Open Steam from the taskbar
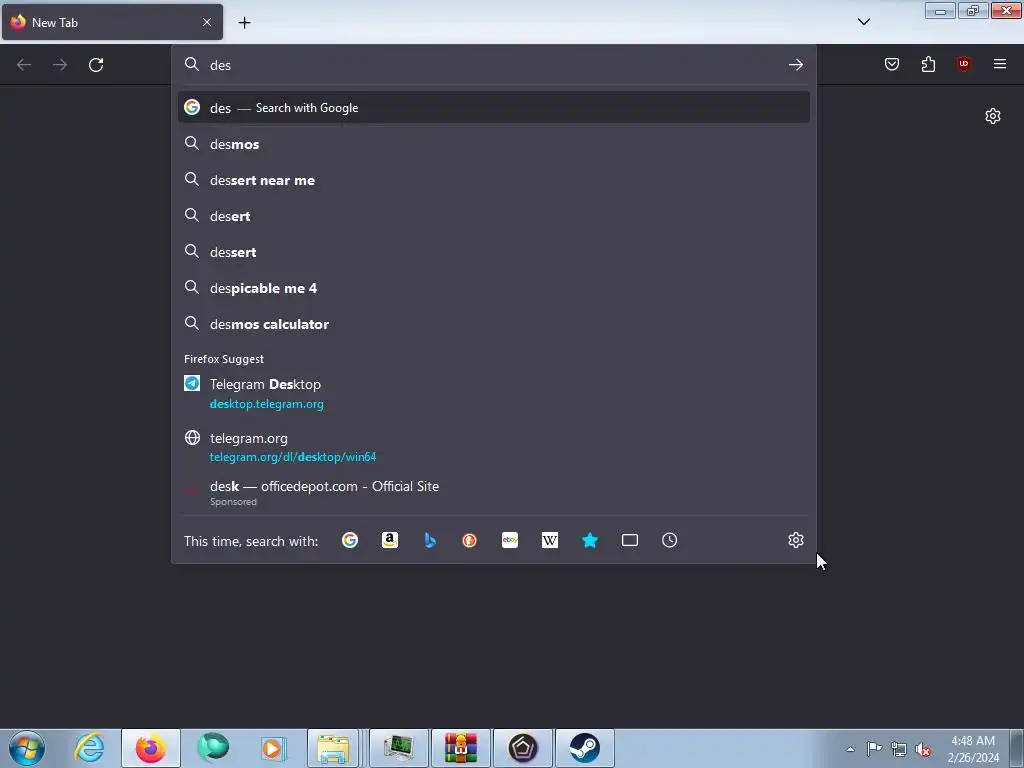Screen dimensions: 1024x768 coord(584,748)
